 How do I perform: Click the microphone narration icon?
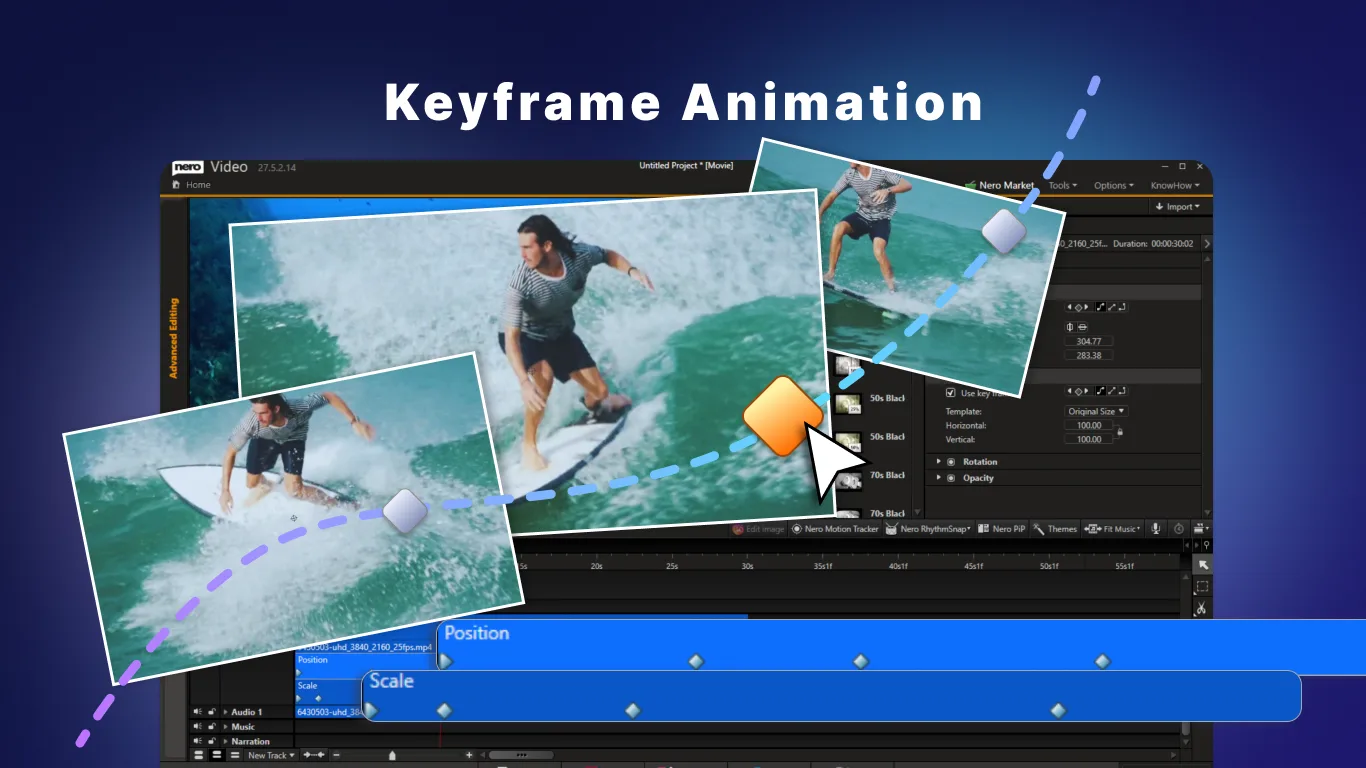(x=1156, y=529)
